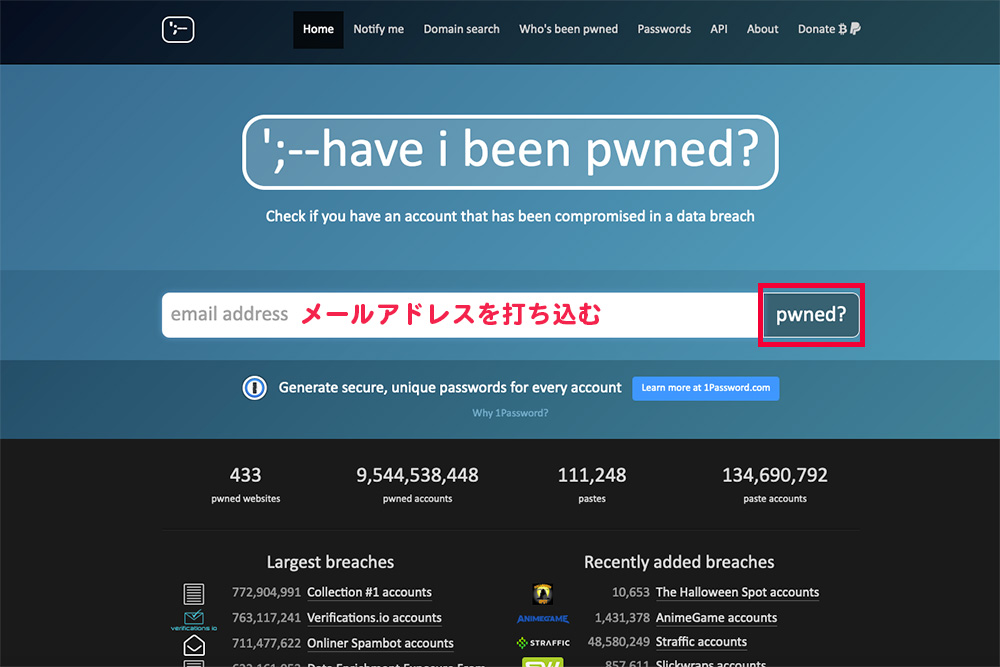Click the Onliner Spambot envelope icon
The width and height of the screenshot is (1000, 667).
pos(194,643)
